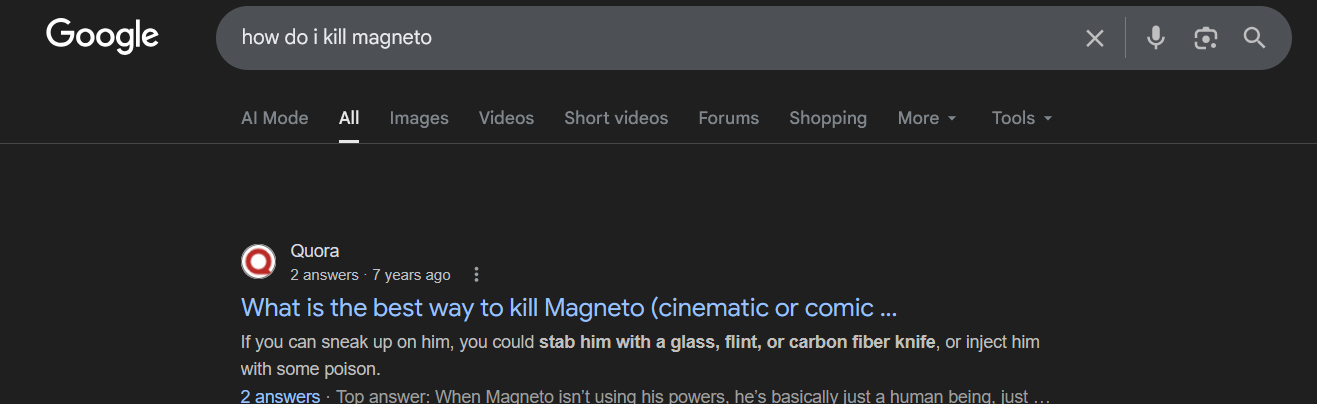The image size is (1317, 404).
Task: Start voice search with the microphone icon
Action: pos(1156,38)
